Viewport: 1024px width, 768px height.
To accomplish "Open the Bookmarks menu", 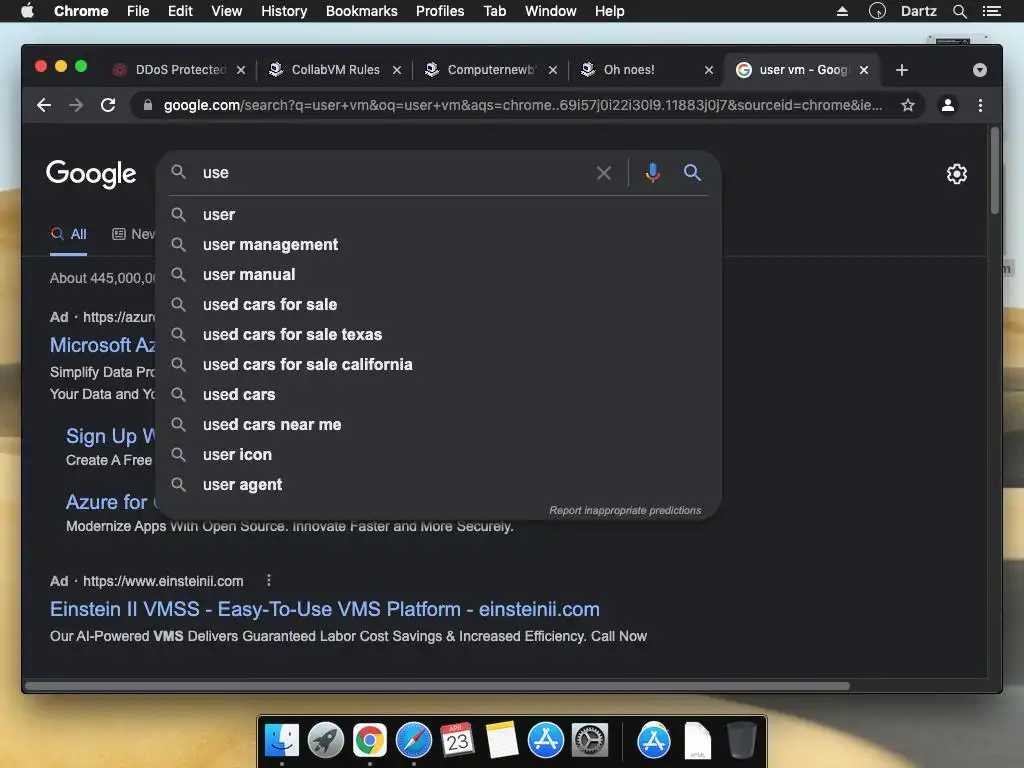I will click(361, 11).
